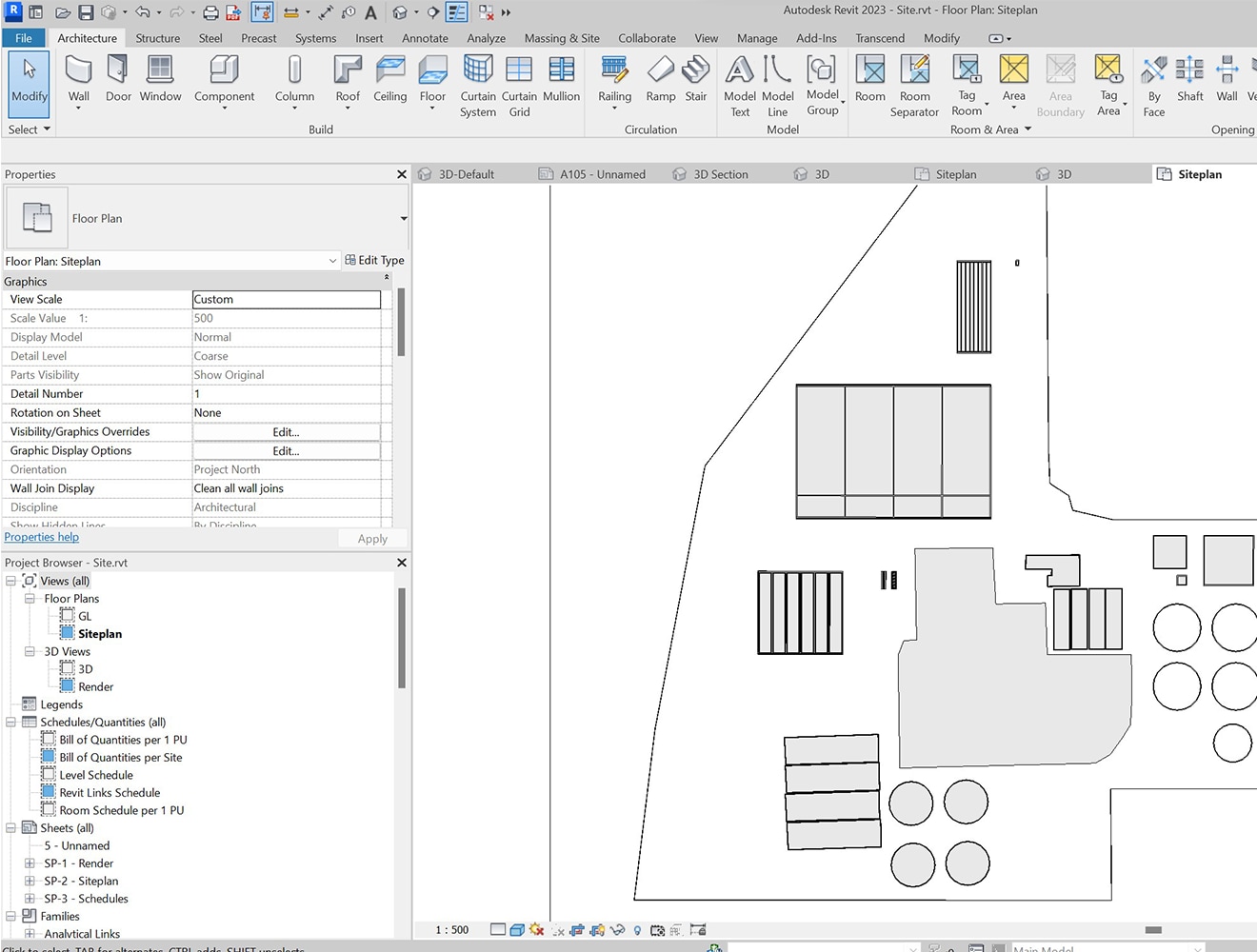Image resolution: width=1257 pixels, height=952 pixels.
Task: Open the Properties help link
Action: click(41, 536)
